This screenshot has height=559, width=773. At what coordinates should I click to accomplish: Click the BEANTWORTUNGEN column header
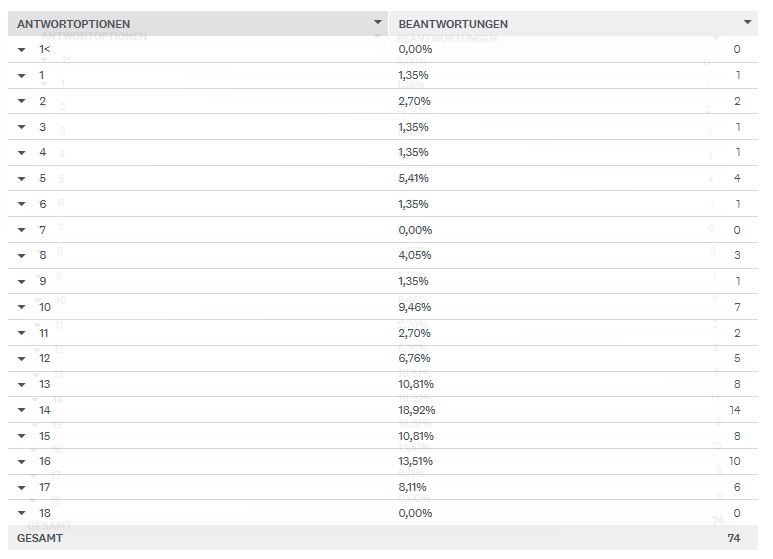452,23
